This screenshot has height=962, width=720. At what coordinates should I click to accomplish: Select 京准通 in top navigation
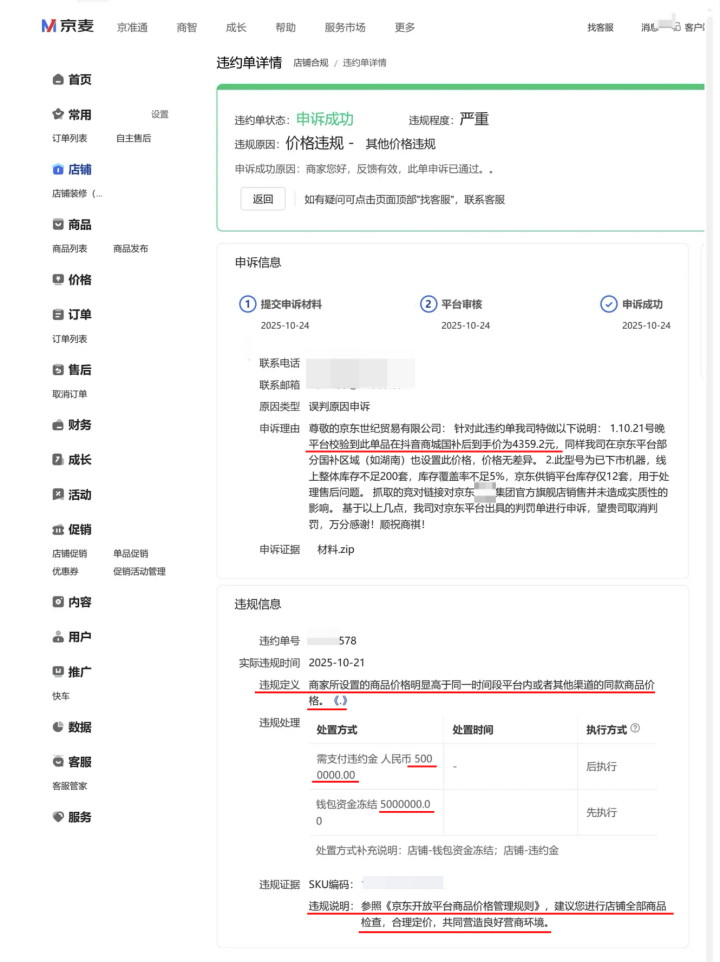coord(132,27)
